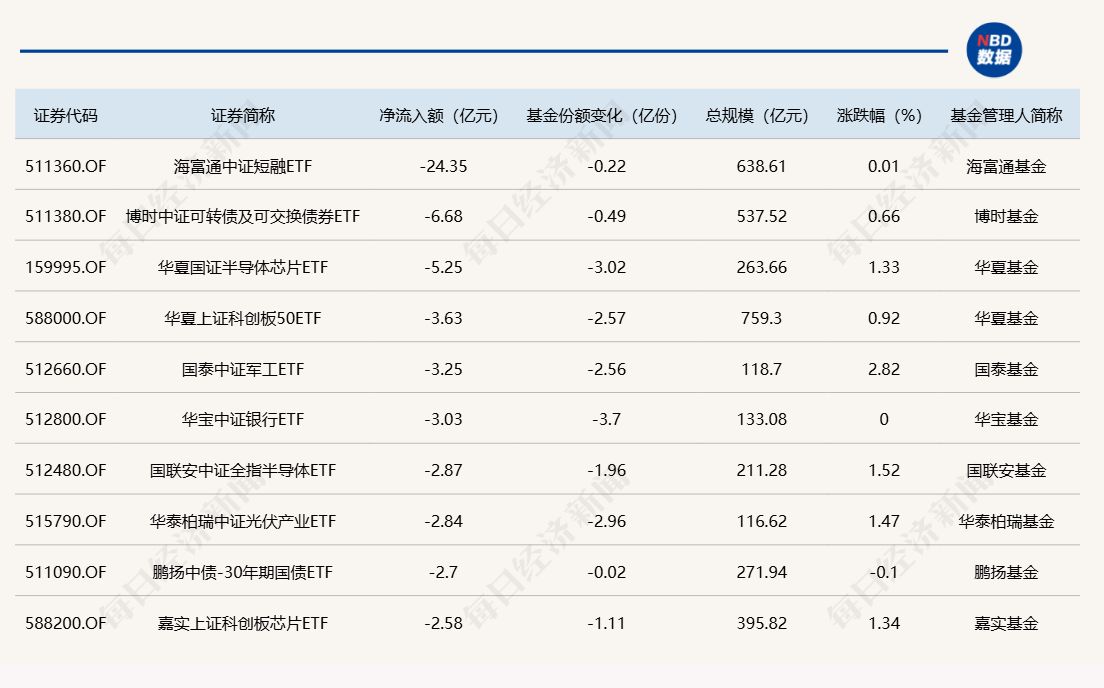This screenshot has height=688, width=1104.
Task: Click the 638.61 total scale value
Action: tap(761, 166)
